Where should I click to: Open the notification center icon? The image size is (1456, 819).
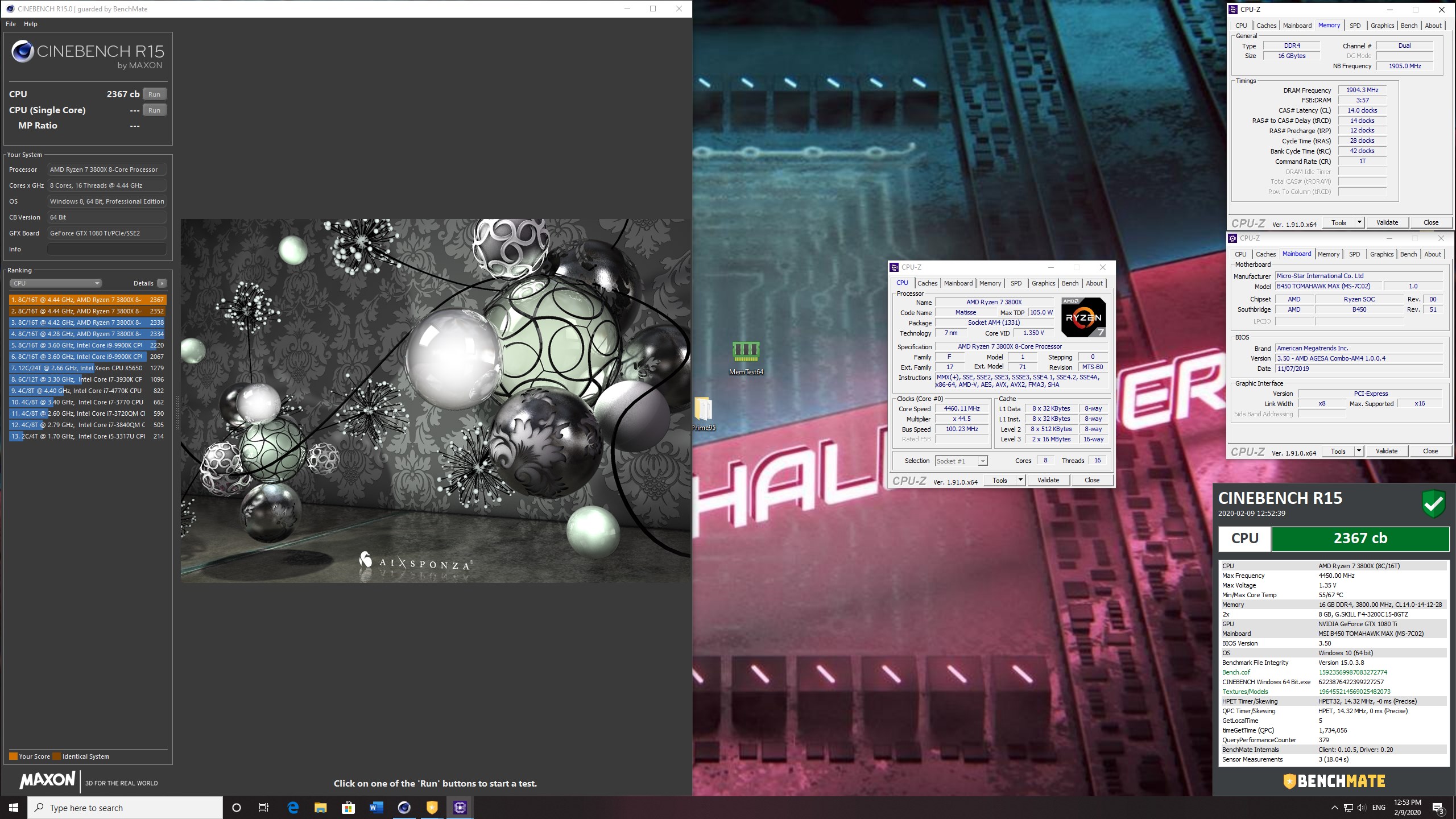coord(1438,808)
